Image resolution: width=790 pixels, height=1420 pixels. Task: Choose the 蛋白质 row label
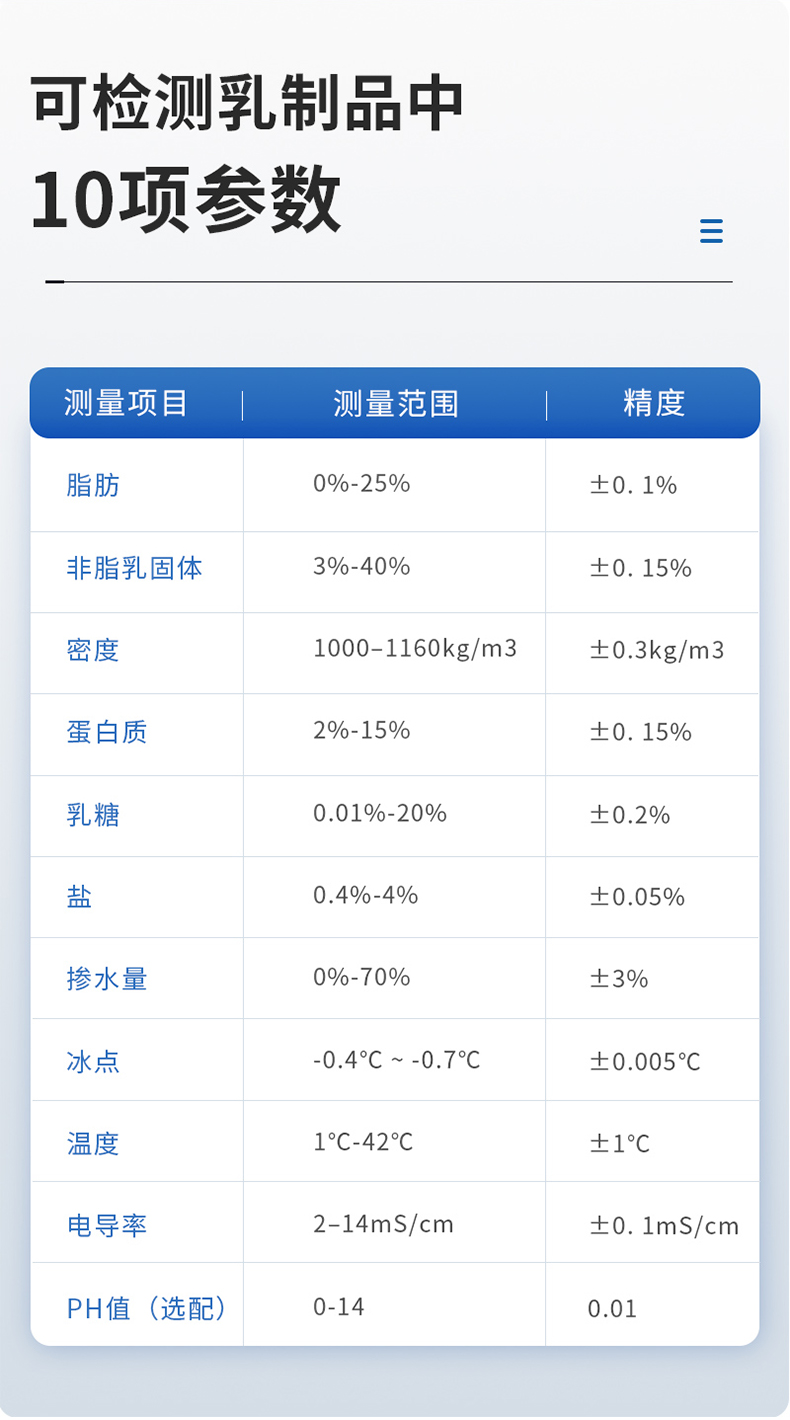pos(107,732)
